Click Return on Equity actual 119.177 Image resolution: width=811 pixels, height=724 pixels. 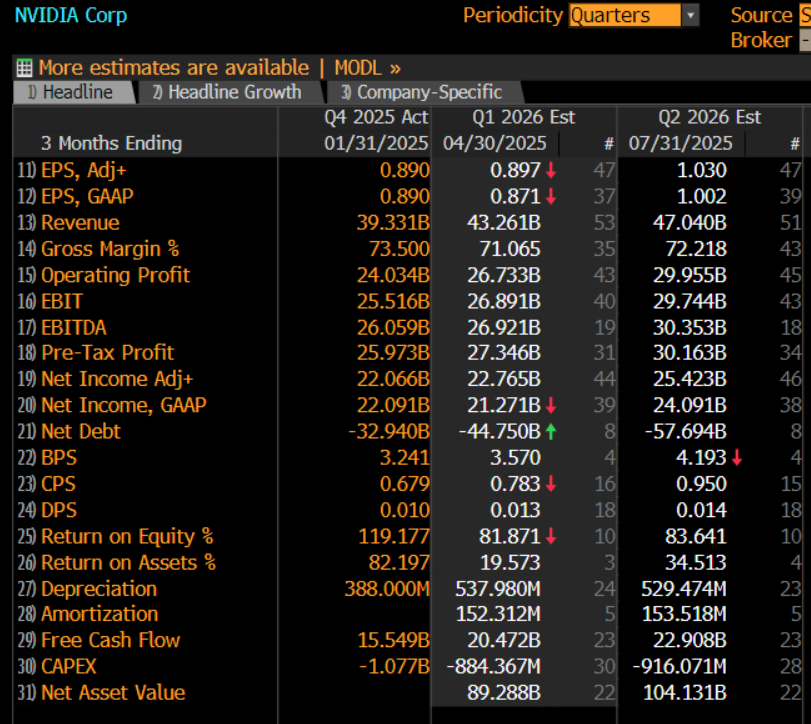coord(394,536)
